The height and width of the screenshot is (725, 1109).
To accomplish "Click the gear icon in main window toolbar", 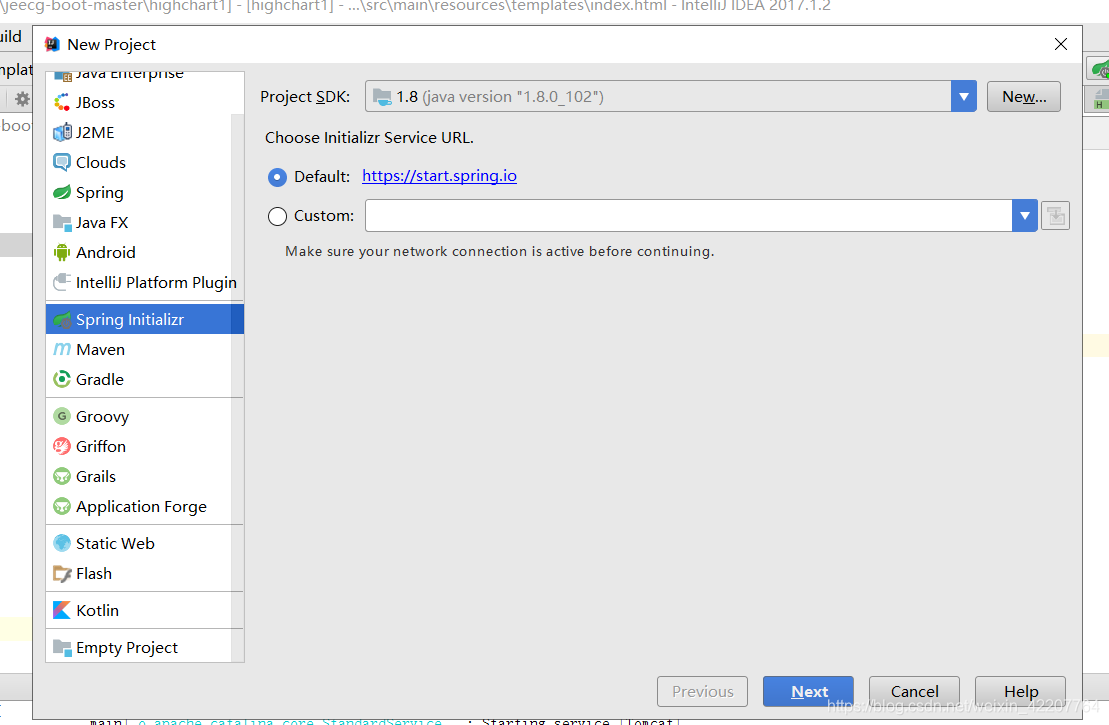I will pos(23,99).
